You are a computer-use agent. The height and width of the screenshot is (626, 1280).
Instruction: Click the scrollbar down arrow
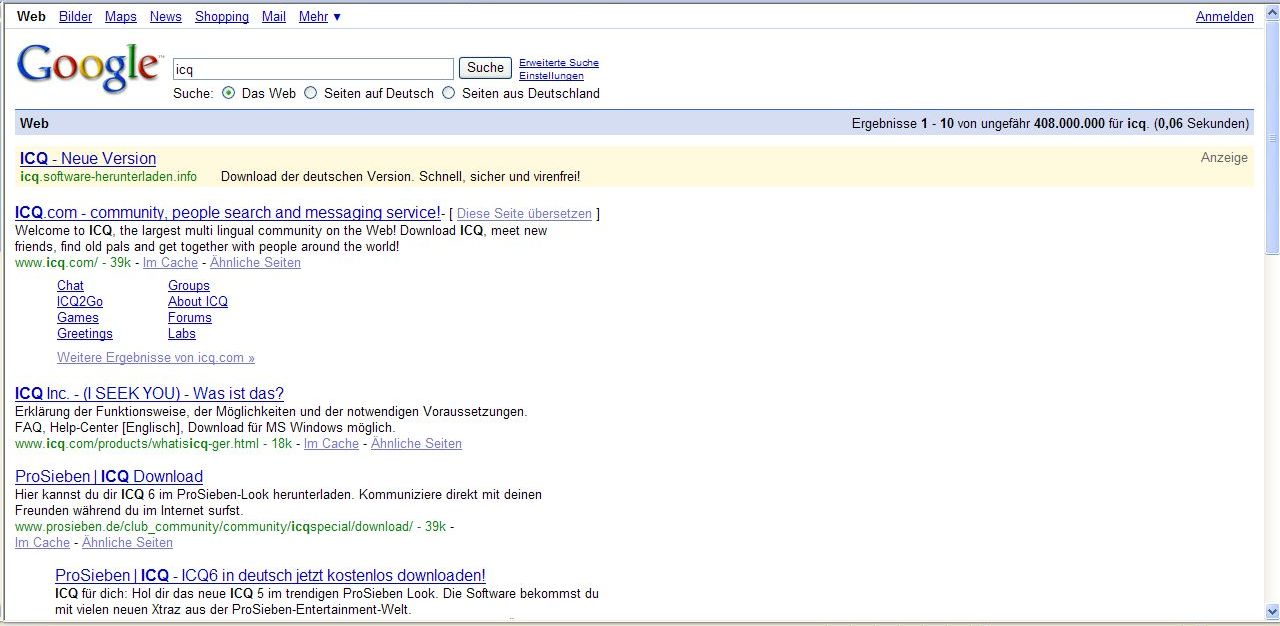click(x=1272, y=610)
